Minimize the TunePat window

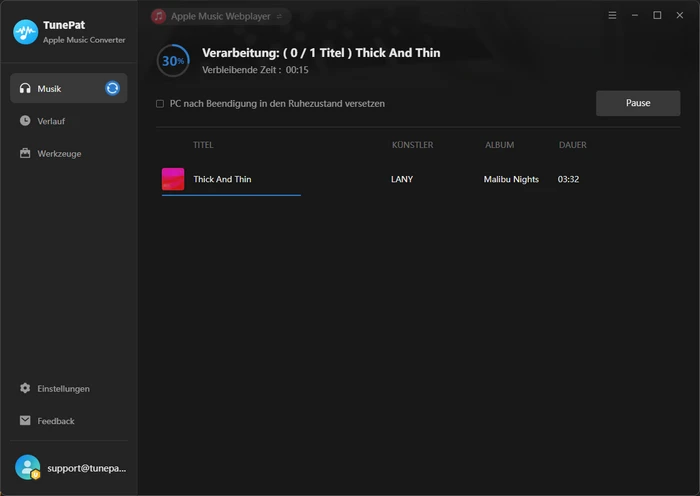click(x=635, y=15)
